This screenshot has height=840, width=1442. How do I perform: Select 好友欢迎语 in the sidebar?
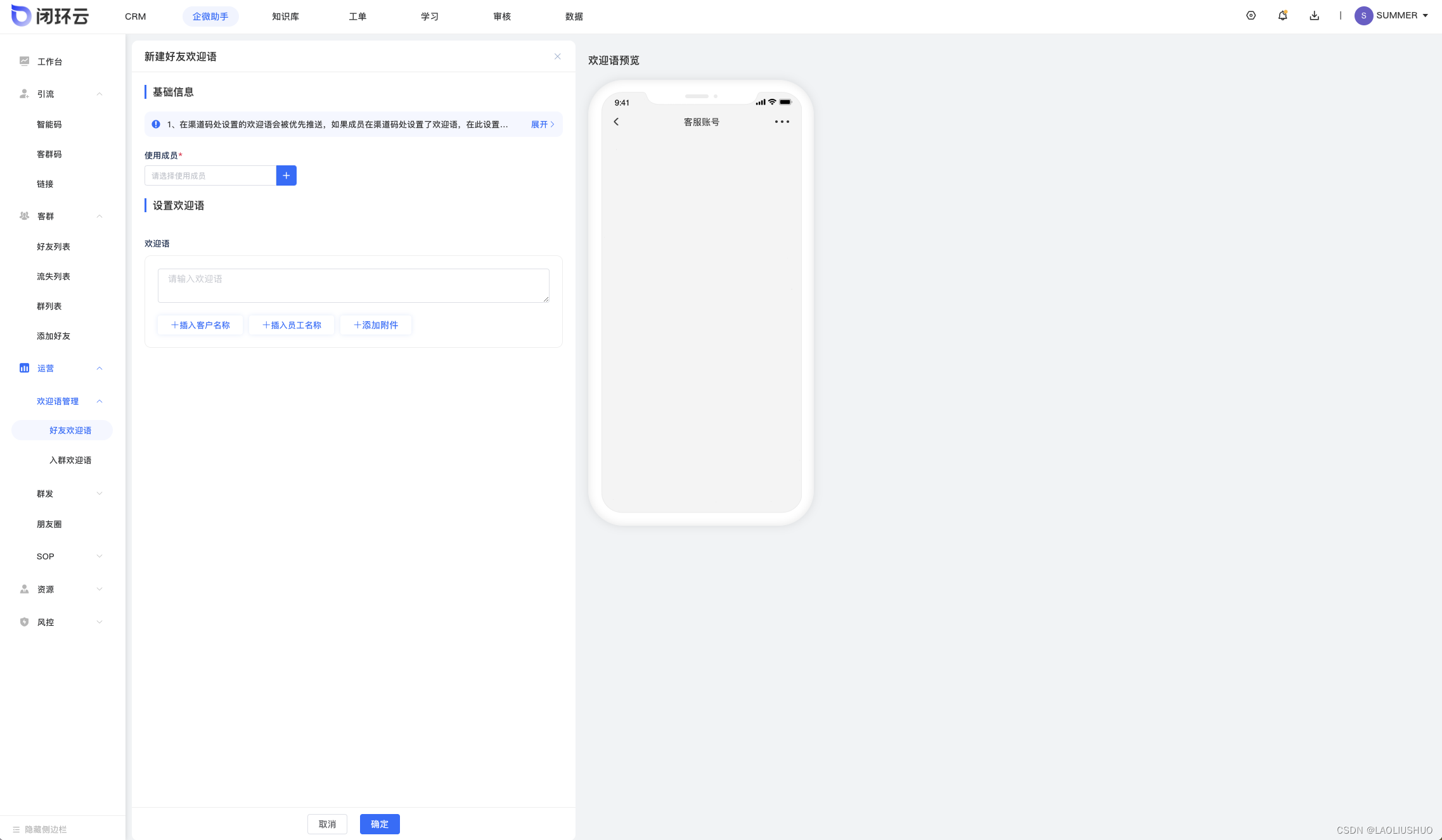(x=62, y=430)
